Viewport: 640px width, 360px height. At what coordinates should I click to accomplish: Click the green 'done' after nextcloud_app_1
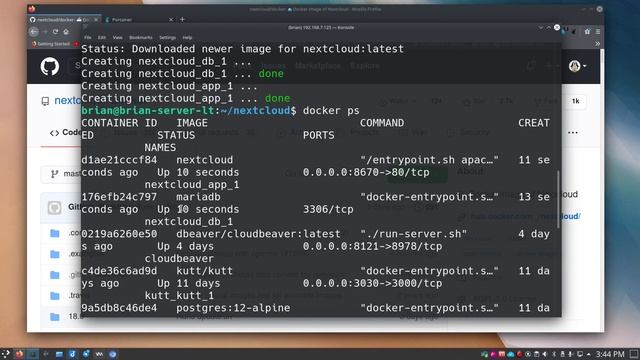point(278,98)
